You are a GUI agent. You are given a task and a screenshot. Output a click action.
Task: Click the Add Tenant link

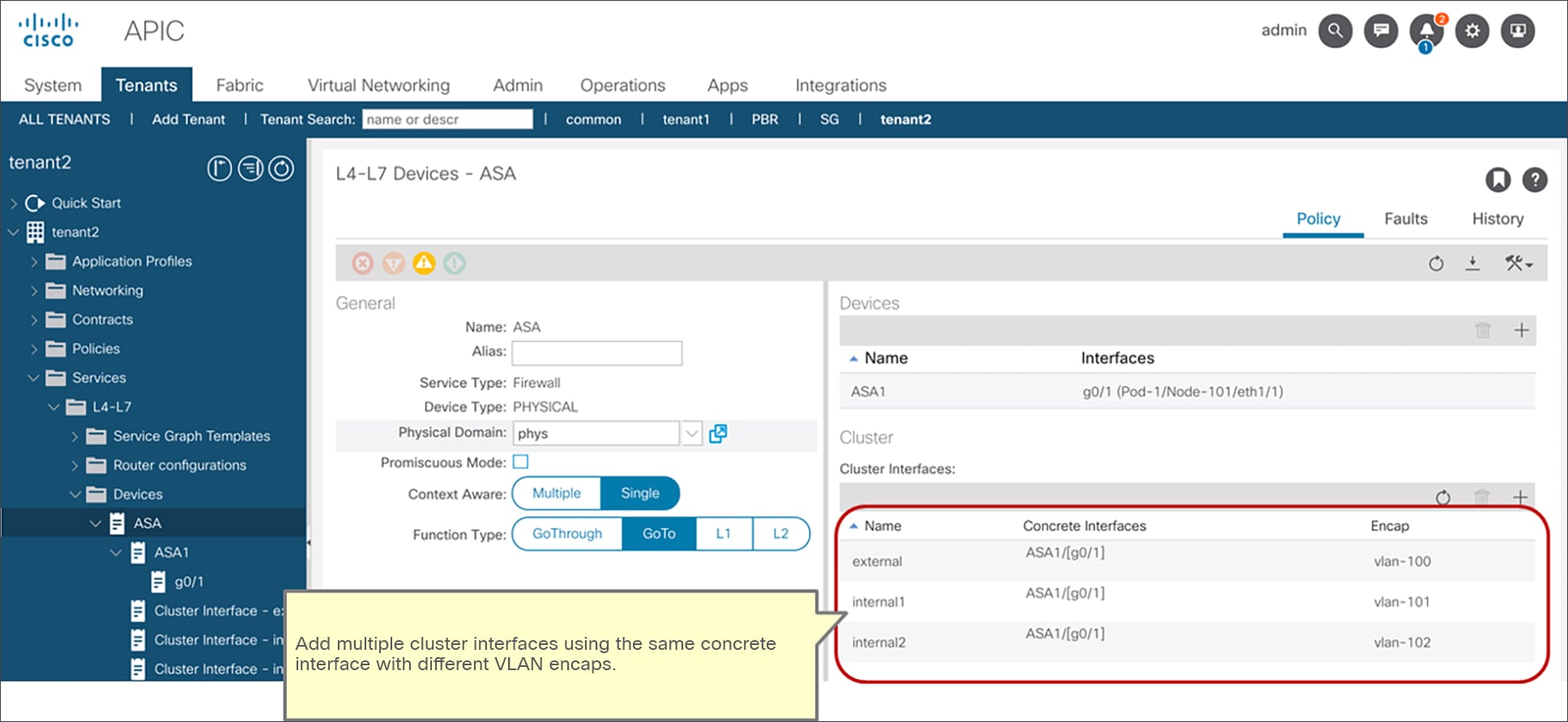[189, 119]
